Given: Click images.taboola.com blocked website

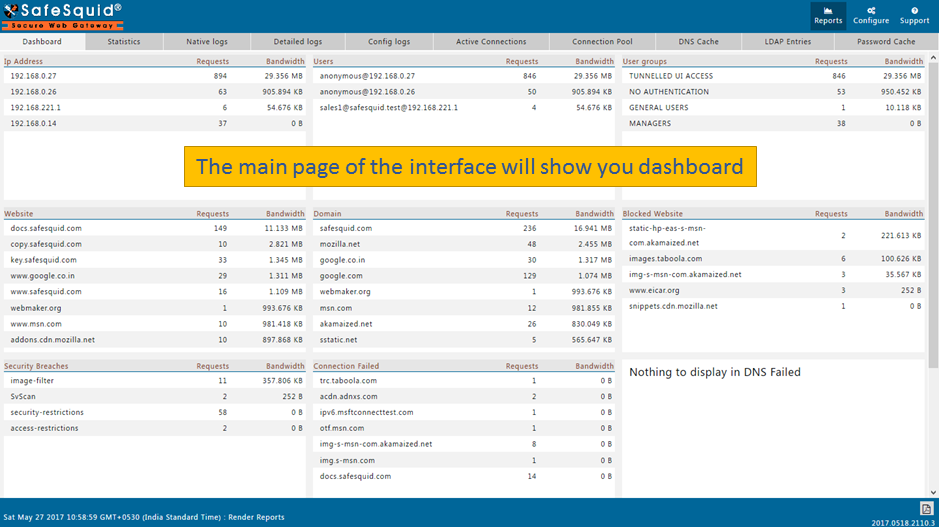Looking at the screenshot, I should pyautogui.click(x=773, y=259).
